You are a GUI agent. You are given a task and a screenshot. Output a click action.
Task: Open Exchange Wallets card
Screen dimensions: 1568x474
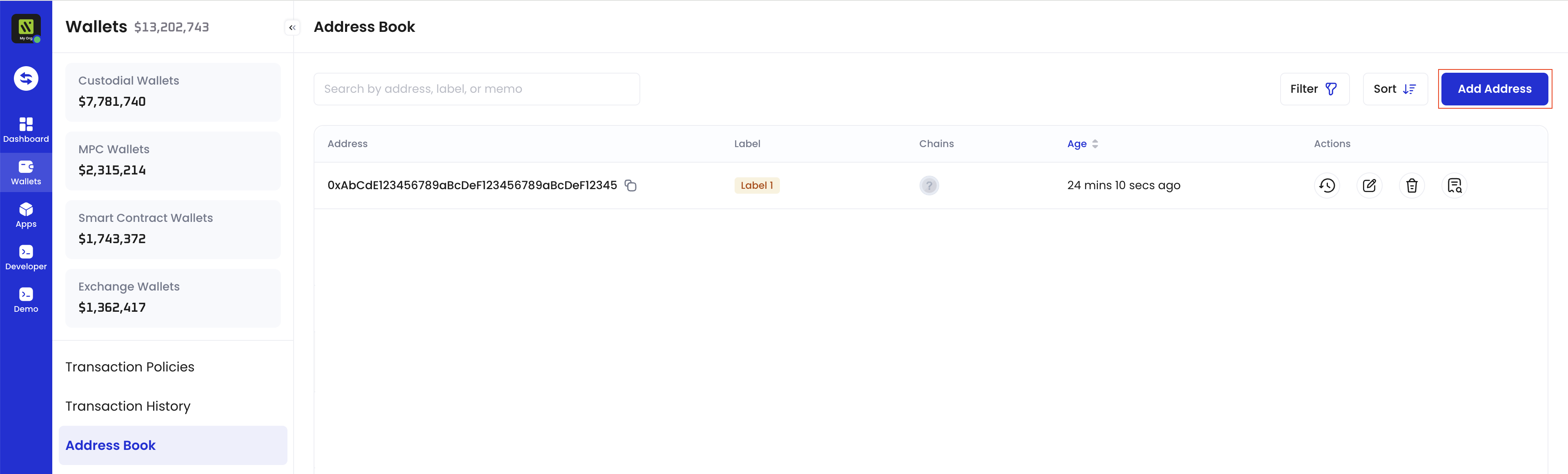(173, 298)
